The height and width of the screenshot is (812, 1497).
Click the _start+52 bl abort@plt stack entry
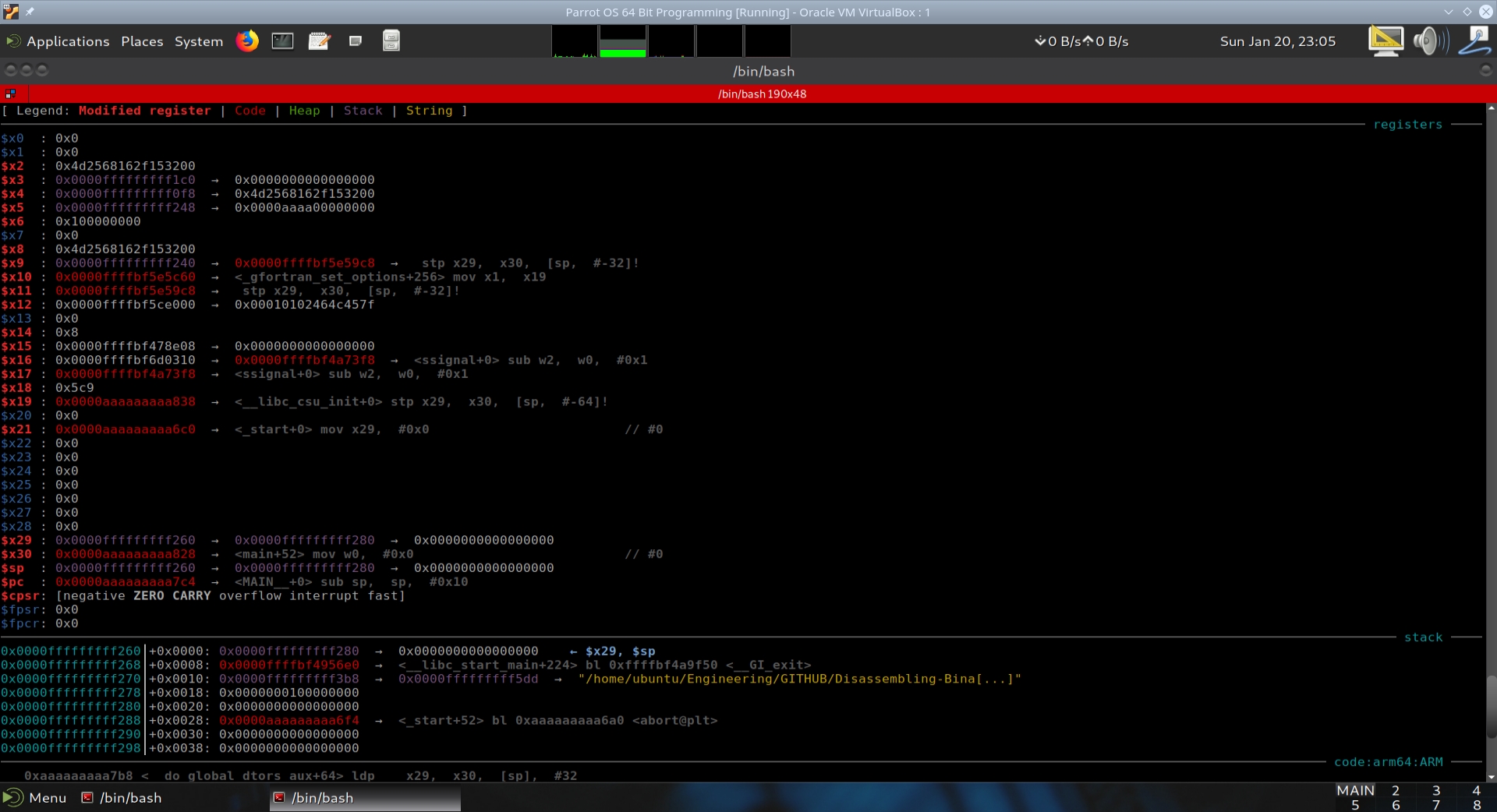pos(557,721)
